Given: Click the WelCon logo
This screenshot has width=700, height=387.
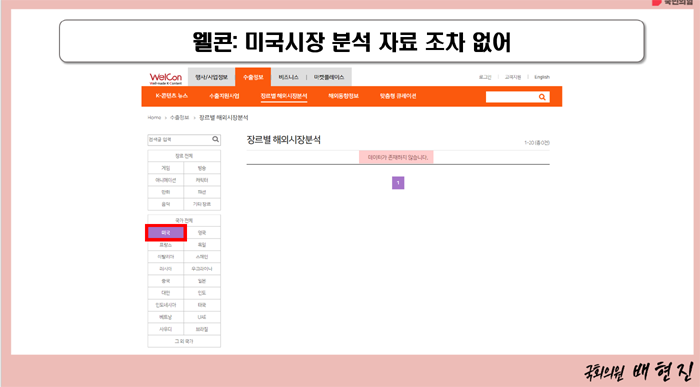Looking at the screenshot, I should coord(166,78).
